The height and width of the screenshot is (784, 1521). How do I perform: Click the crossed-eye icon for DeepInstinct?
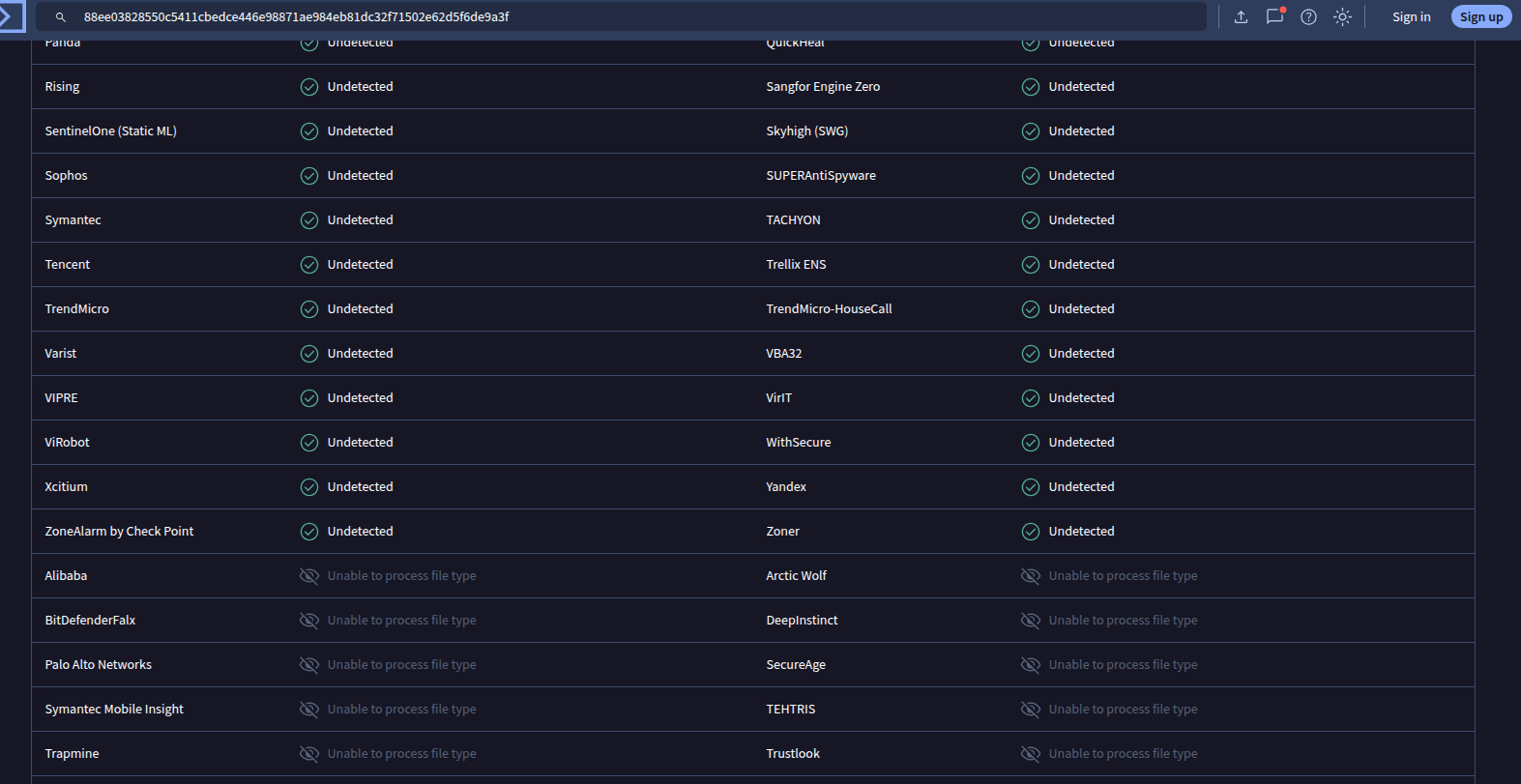click(1031, 621)
